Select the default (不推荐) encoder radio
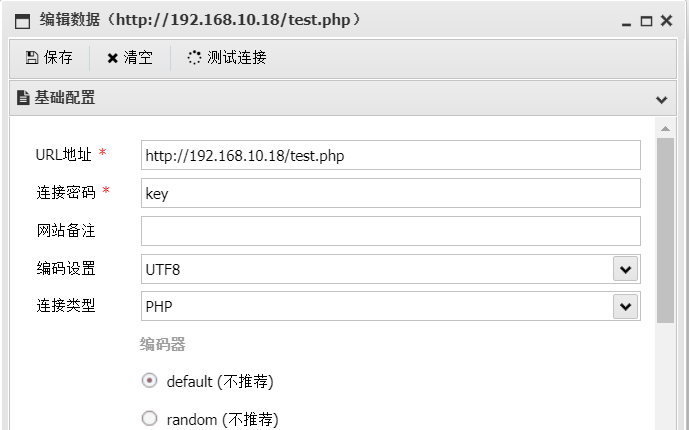The image size is (689, 430). 150,381
